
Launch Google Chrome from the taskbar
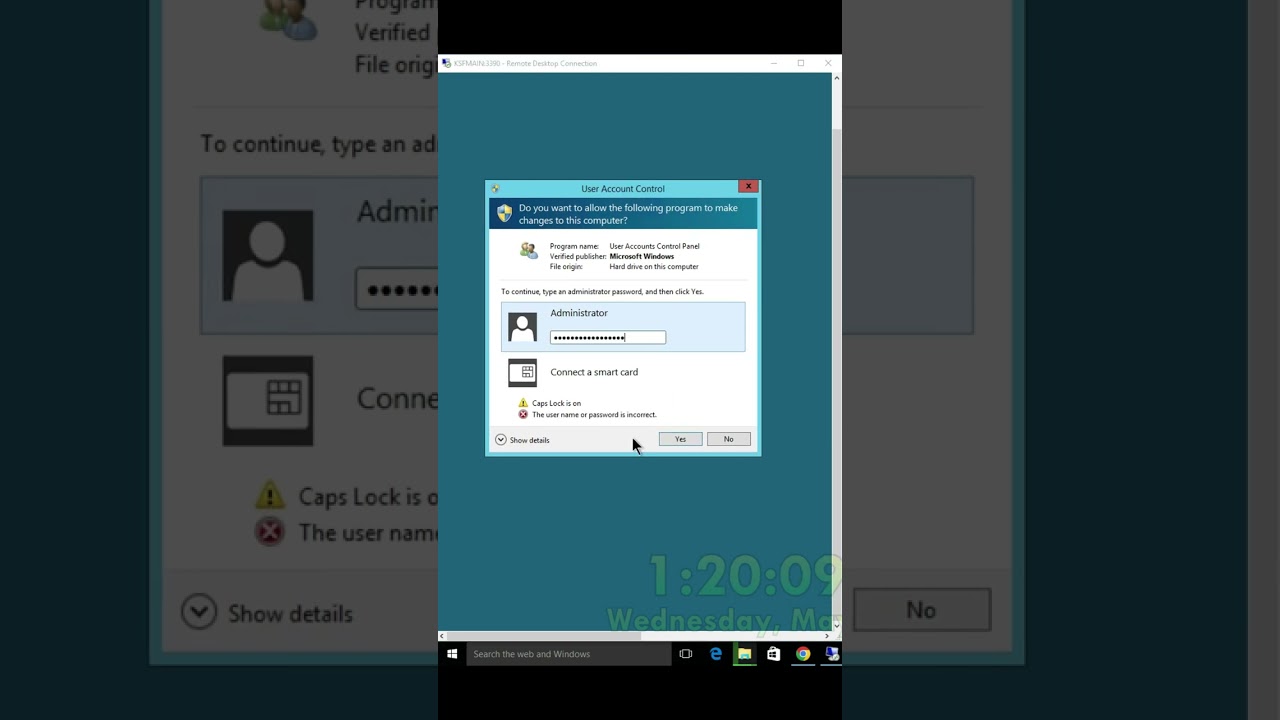[x=803, y=654]
